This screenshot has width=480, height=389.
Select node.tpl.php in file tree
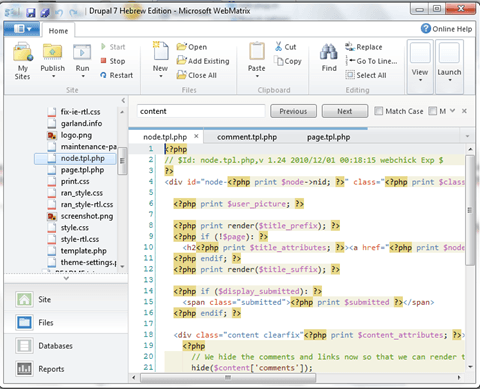coord(75,158)
